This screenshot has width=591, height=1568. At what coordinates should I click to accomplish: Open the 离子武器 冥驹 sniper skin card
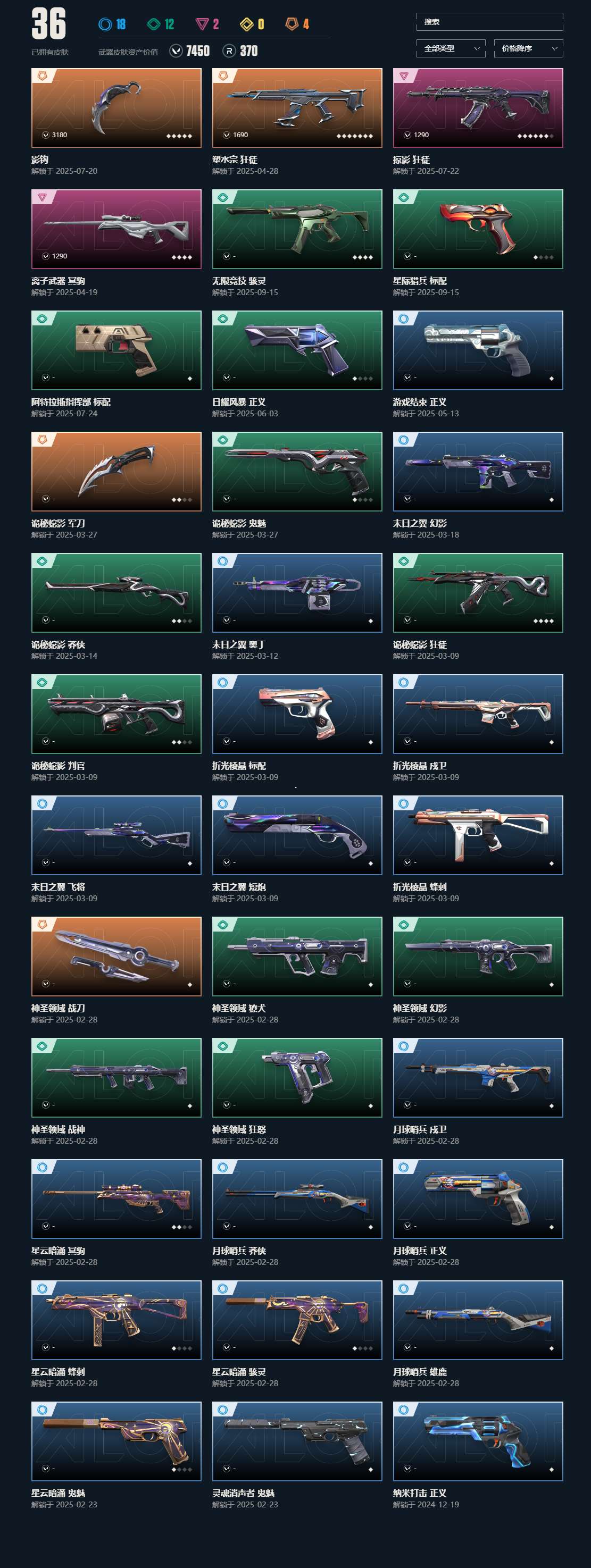point(116,229)
